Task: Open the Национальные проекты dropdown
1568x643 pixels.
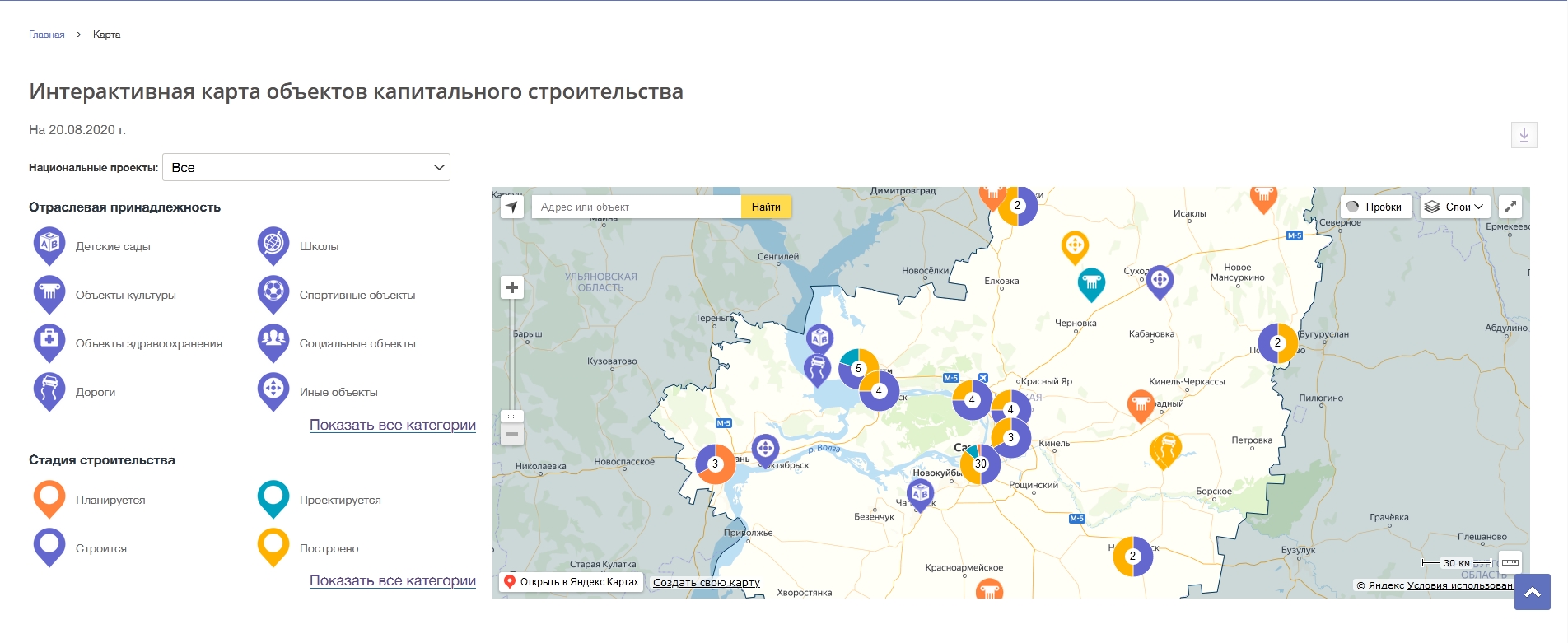Action: 306,167
